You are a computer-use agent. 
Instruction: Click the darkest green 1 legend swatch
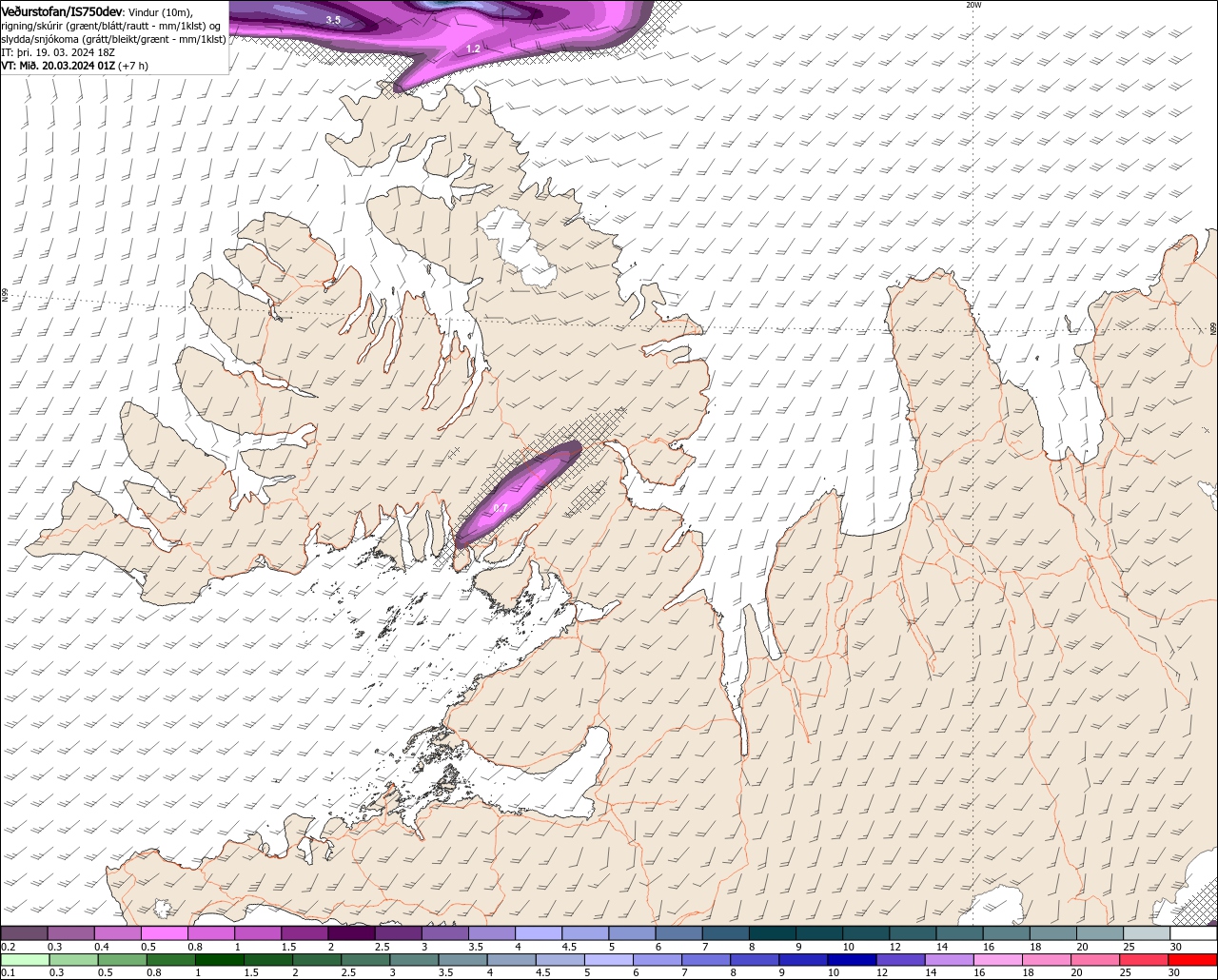(219, 960)
